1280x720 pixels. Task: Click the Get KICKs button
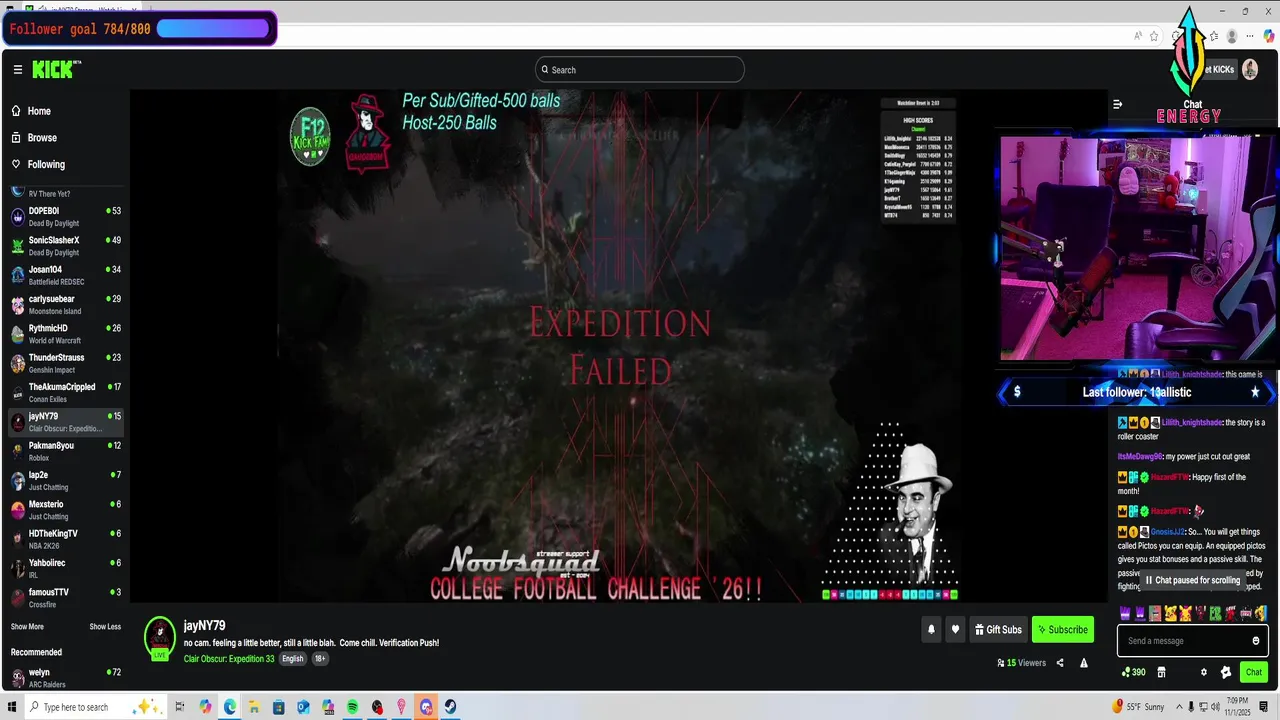pos(1217,69)
